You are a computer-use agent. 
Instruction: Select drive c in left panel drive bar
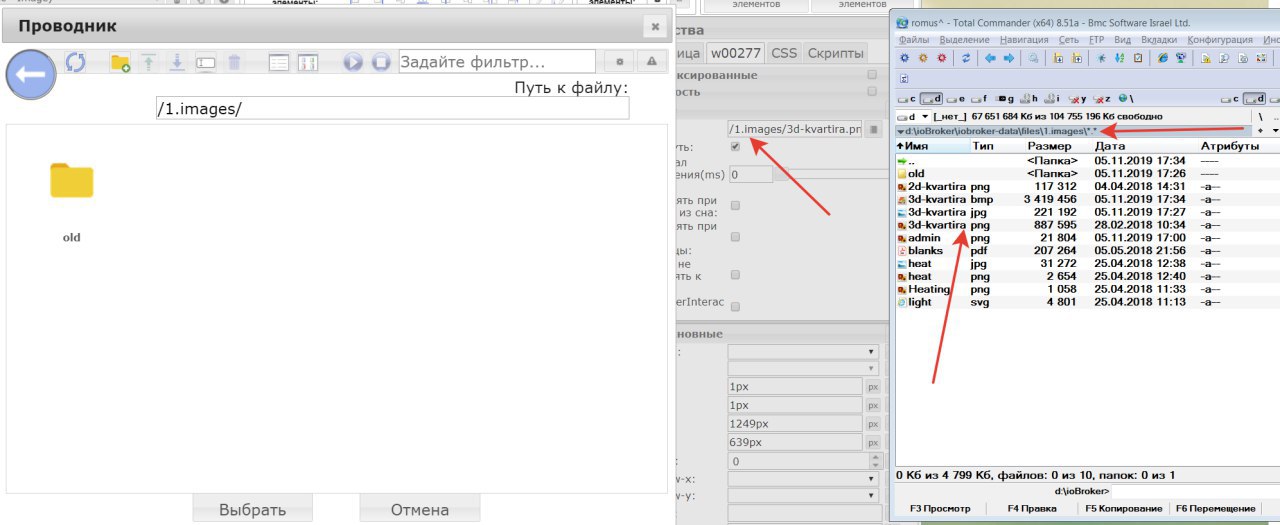[x=908, y=99]
